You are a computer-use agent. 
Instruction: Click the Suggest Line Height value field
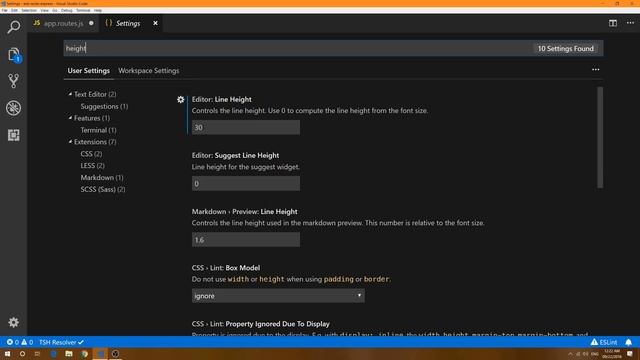246,184
